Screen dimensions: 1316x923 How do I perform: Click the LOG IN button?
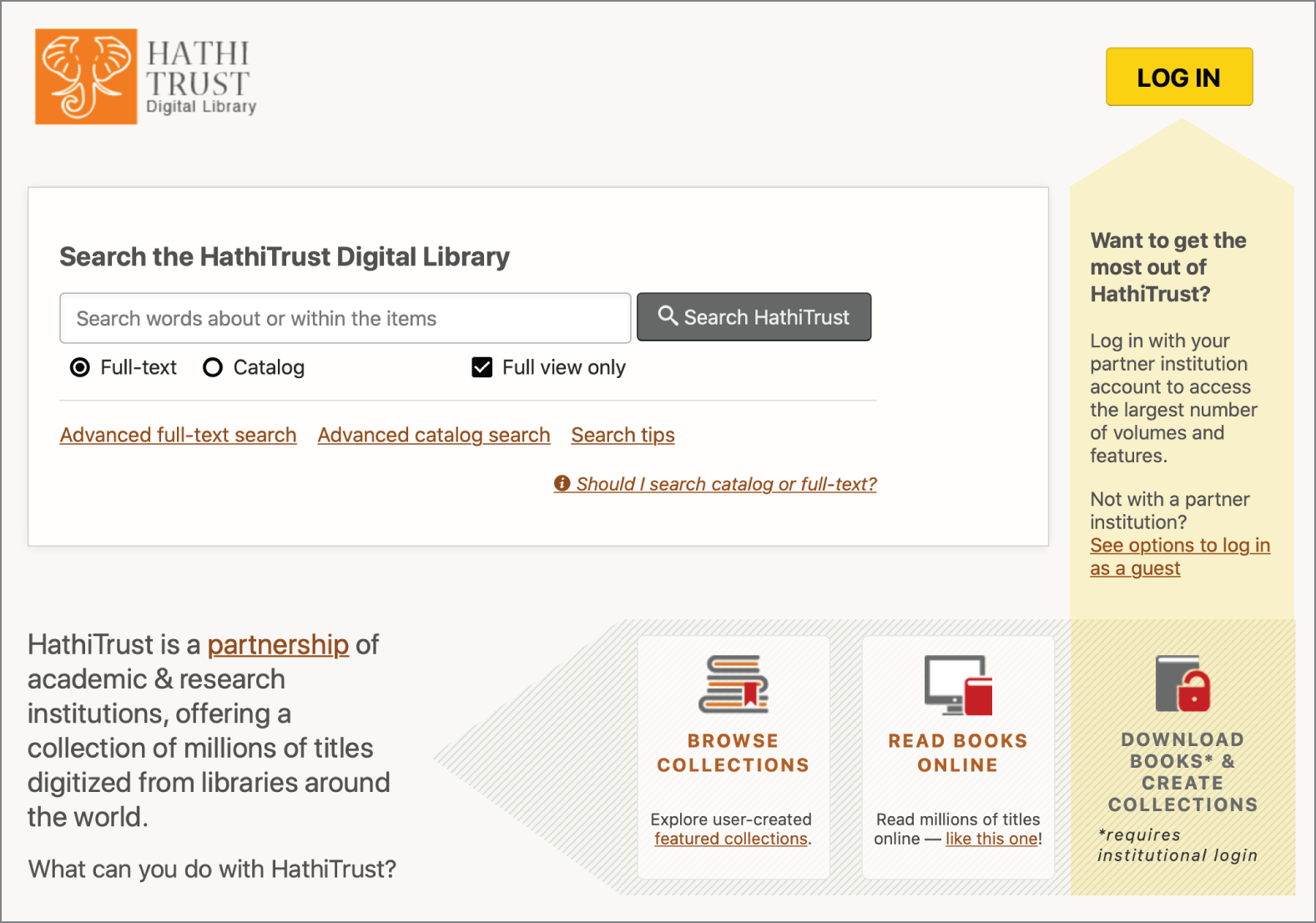[x=1179, y=77]
